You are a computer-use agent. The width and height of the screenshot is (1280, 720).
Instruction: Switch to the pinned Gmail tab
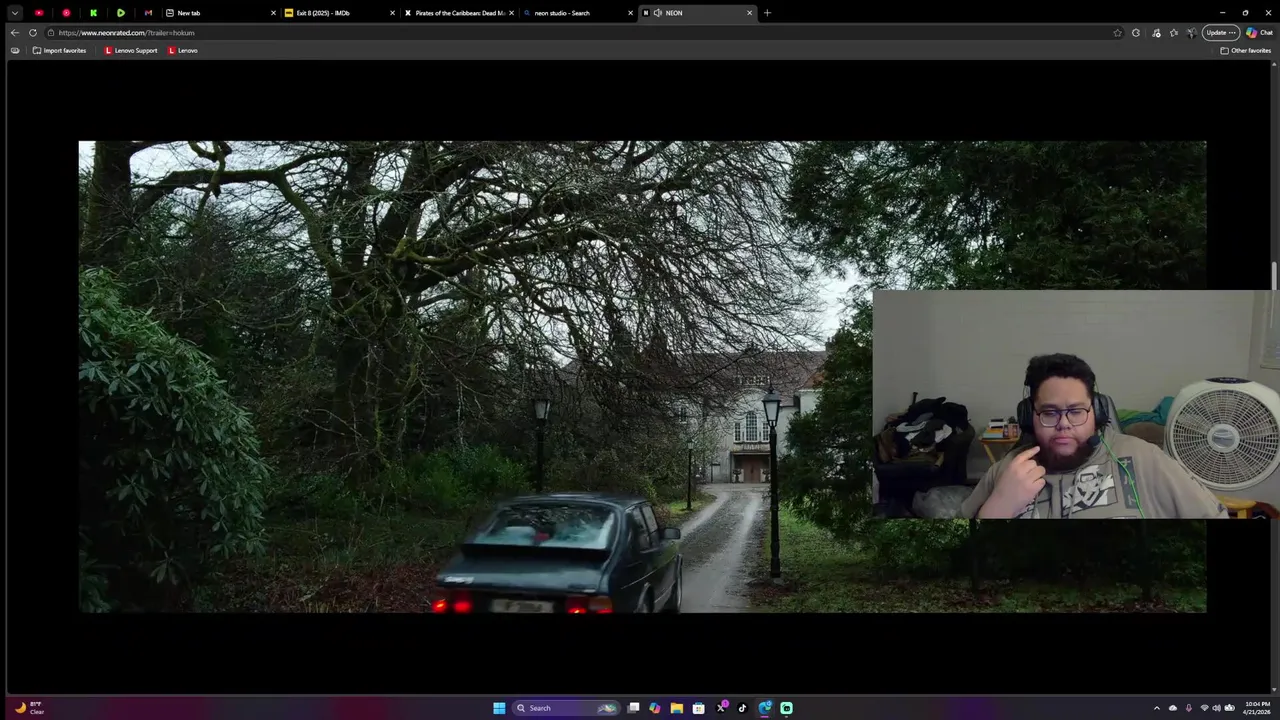(x=148, y=13)
